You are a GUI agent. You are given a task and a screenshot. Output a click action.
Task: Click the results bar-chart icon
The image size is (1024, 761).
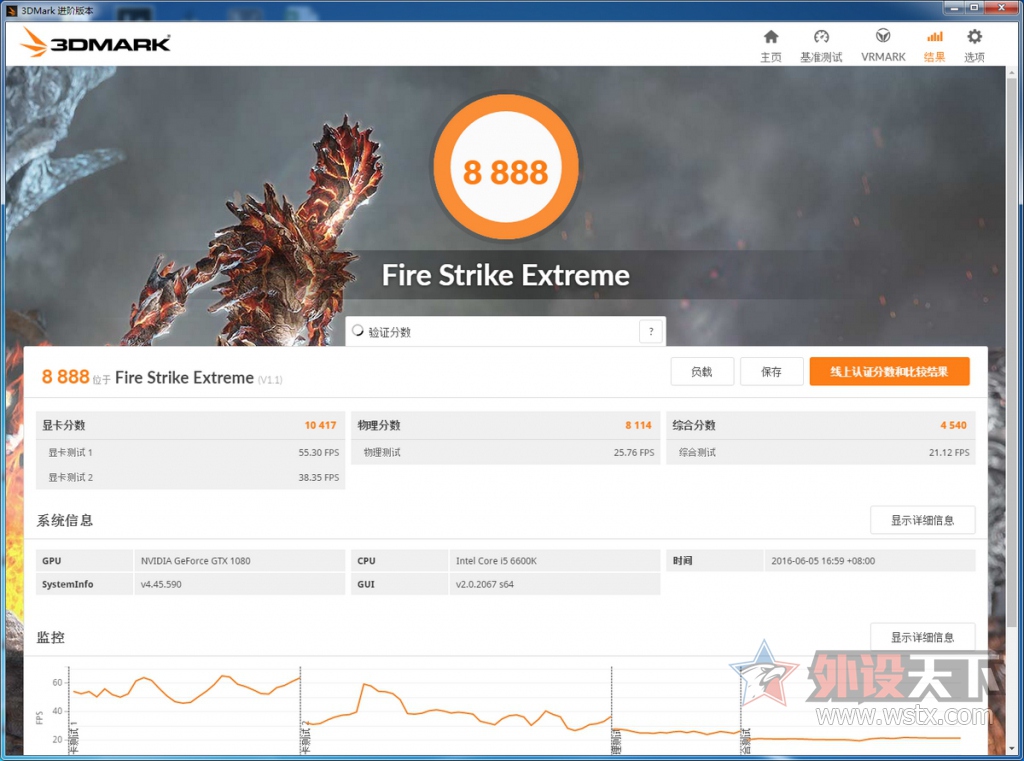coord(935,37)
